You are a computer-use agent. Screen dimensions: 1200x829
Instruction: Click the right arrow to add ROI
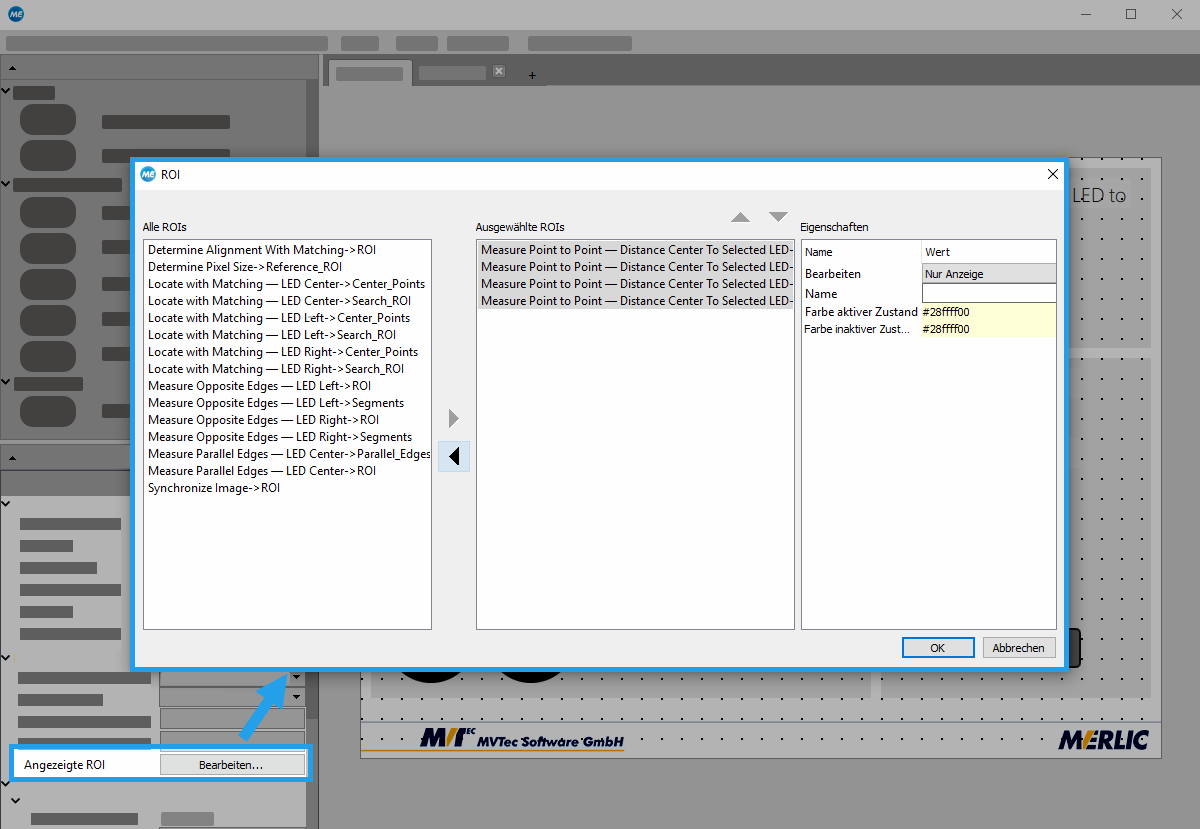(x=454, y=418)
